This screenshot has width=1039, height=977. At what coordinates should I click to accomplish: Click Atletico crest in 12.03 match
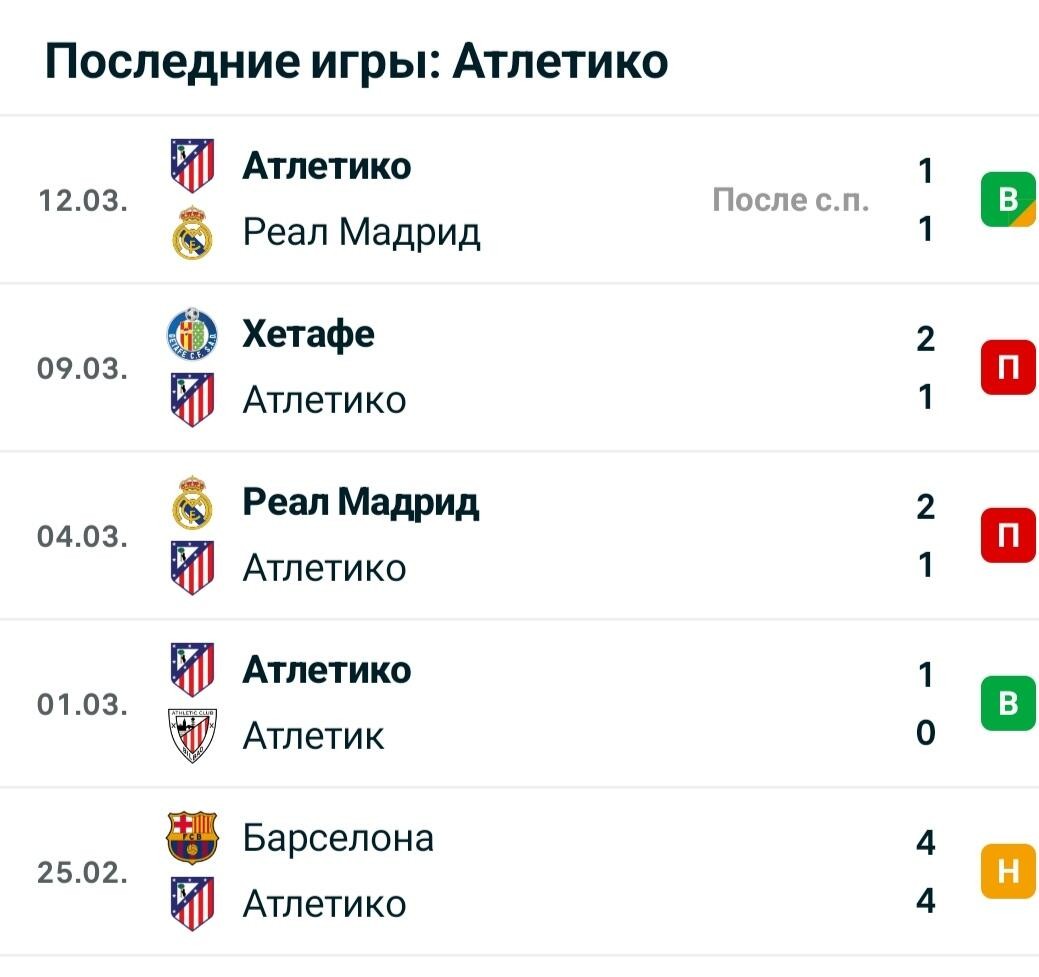[192, 166]
